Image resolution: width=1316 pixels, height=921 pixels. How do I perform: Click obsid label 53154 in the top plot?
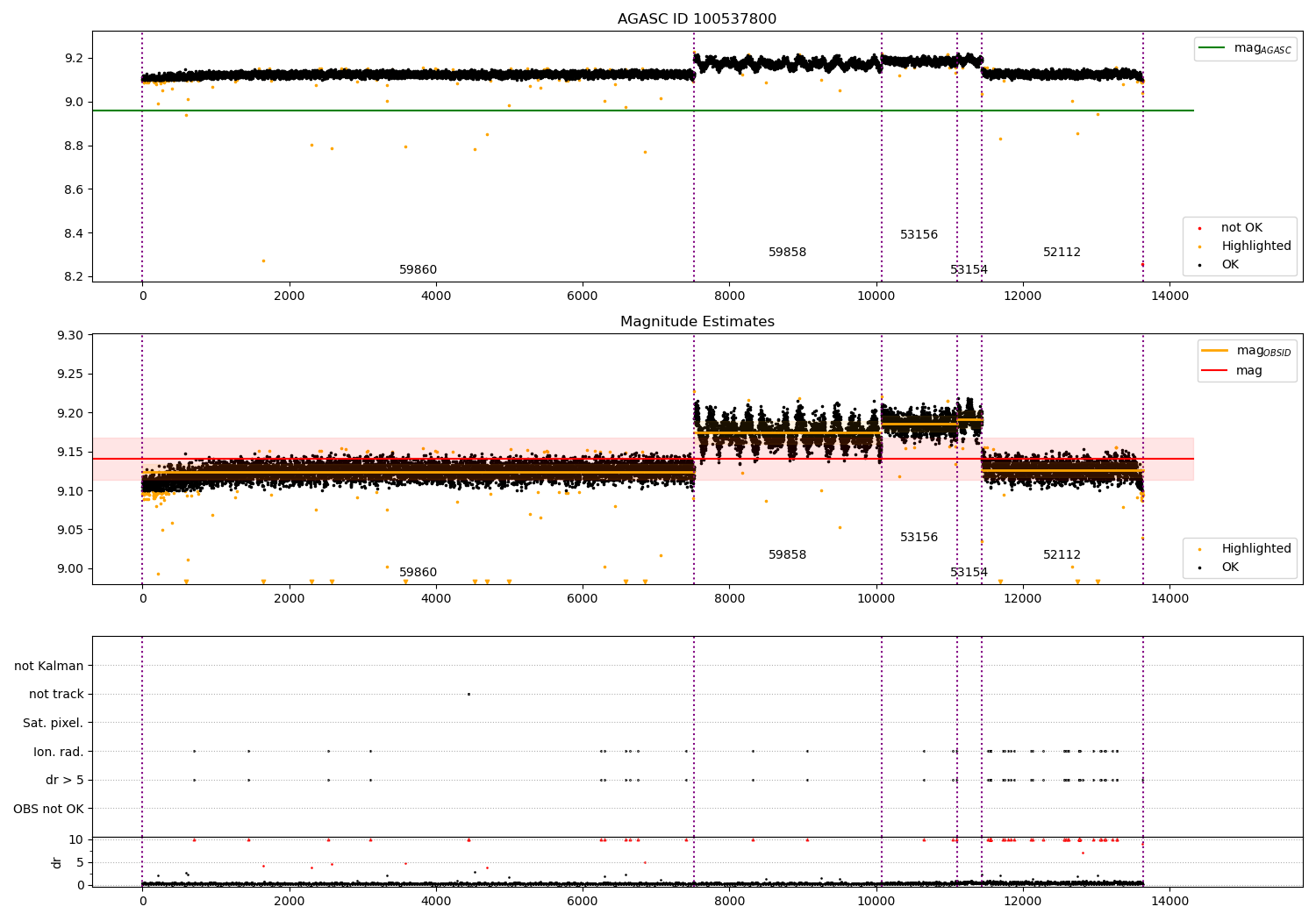969,270
